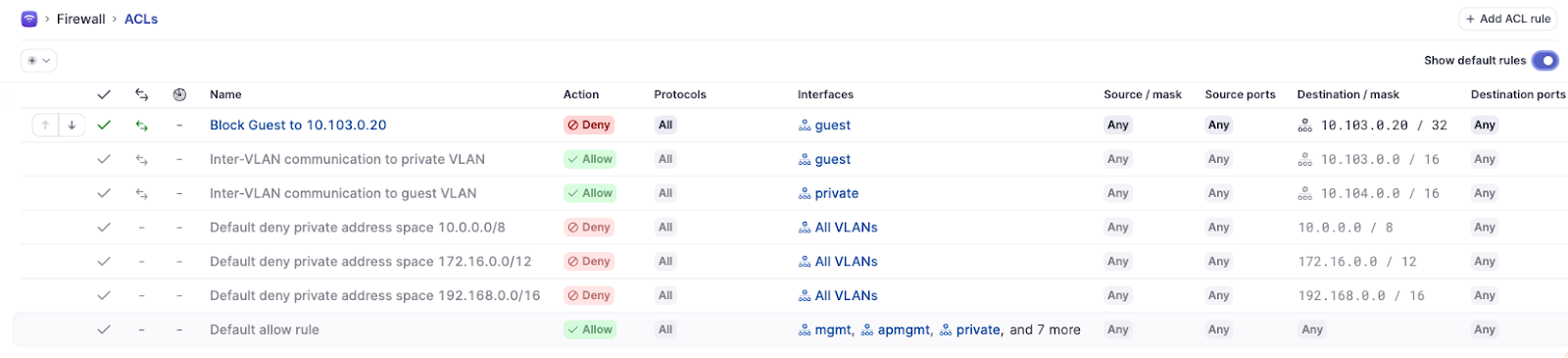Click the private interface link in the third row
Screen dimensions: 1568x358
[836, 194]
